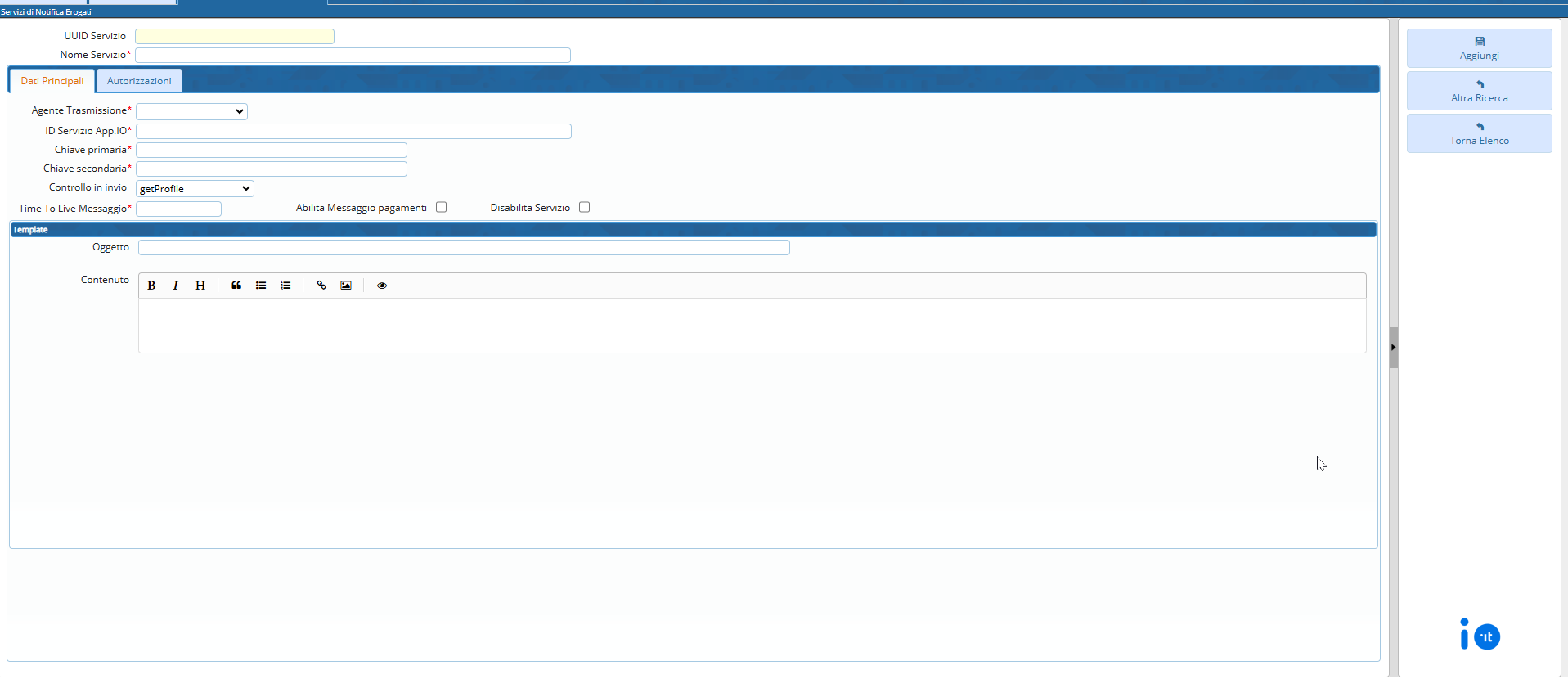Check the Disabilita Servizio checkbox
The width and height of the screenshot is (1568, 679).
click(x=585, y=207)
